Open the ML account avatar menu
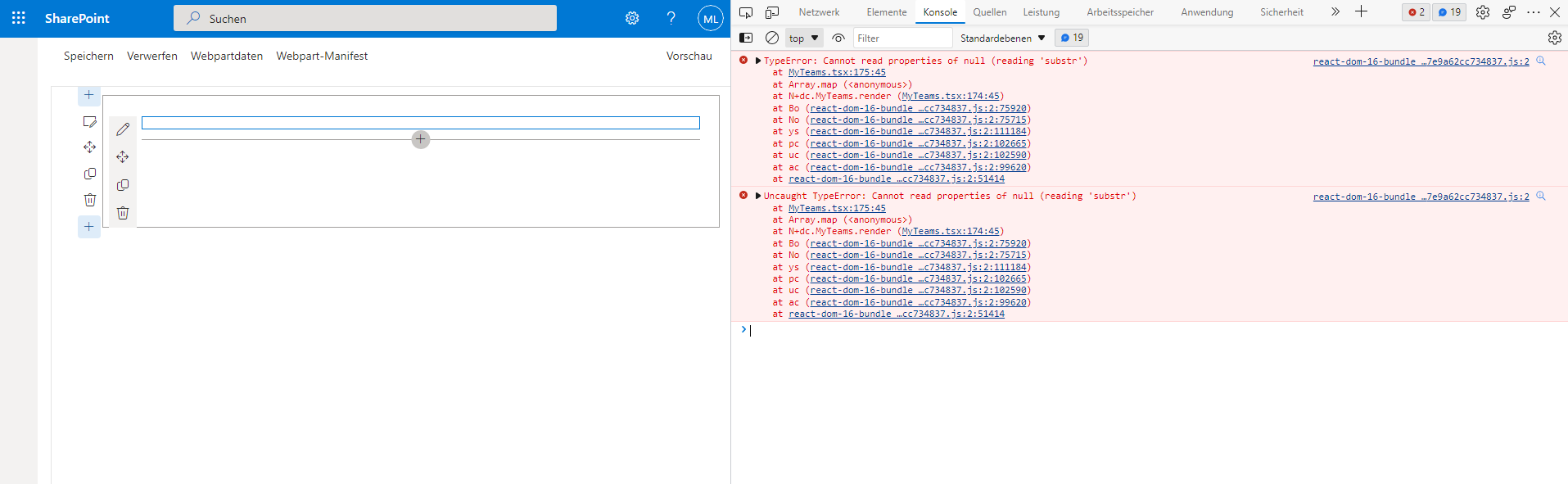Image resolution: width=1568 pixels, height=484 pixels. click(x=710, y=18)
